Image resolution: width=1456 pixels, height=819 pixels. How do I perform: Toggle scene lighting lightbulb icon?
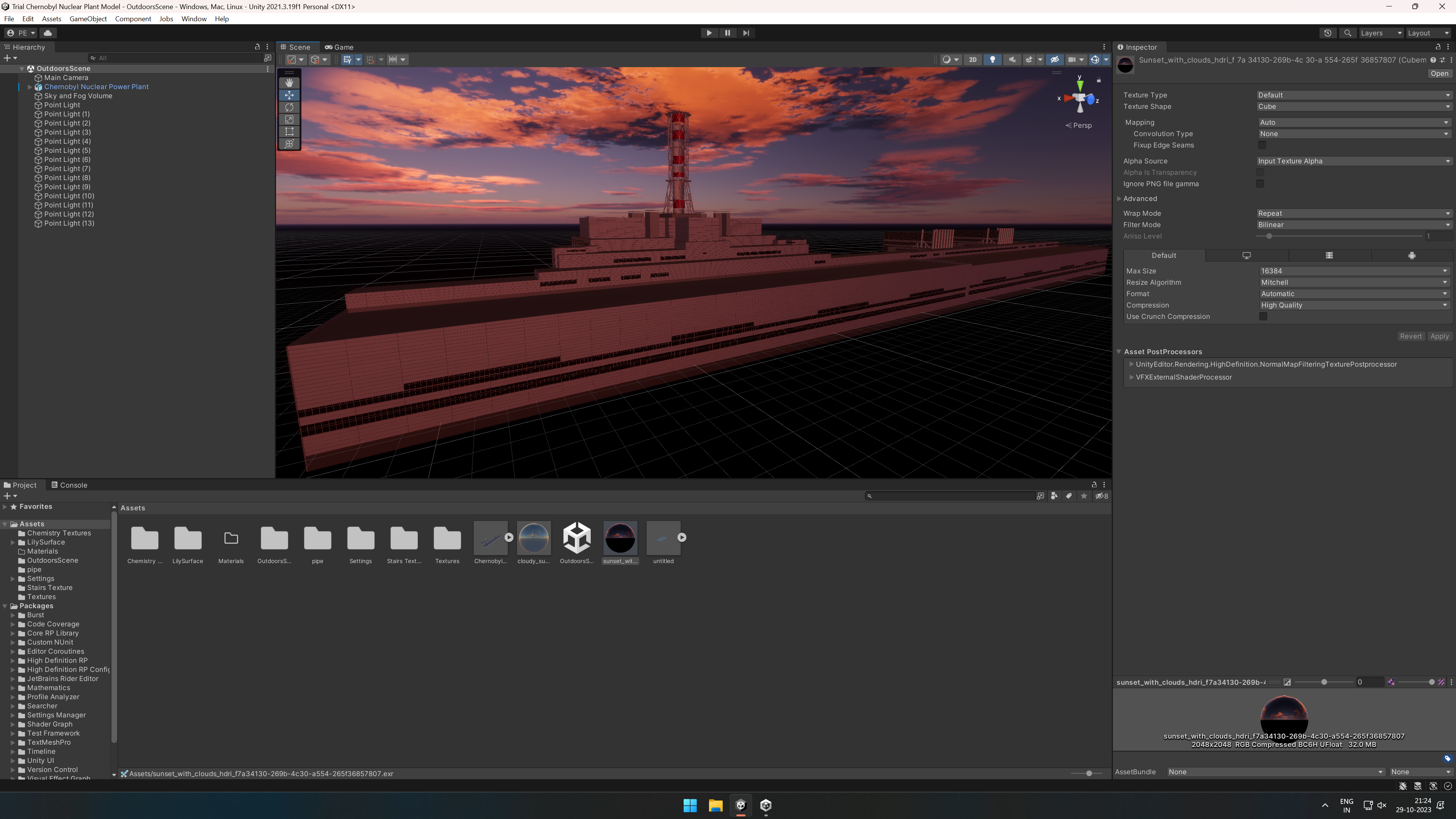click(x=992, y=60)
